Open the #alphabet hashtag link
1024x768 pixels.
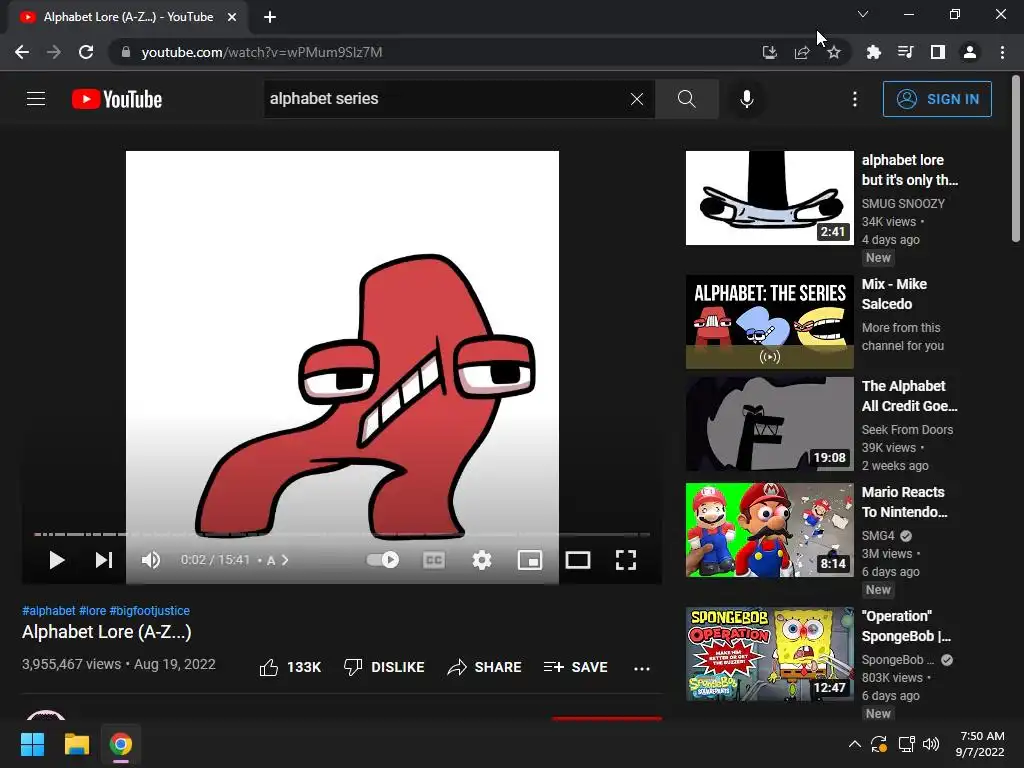[49, 611]
